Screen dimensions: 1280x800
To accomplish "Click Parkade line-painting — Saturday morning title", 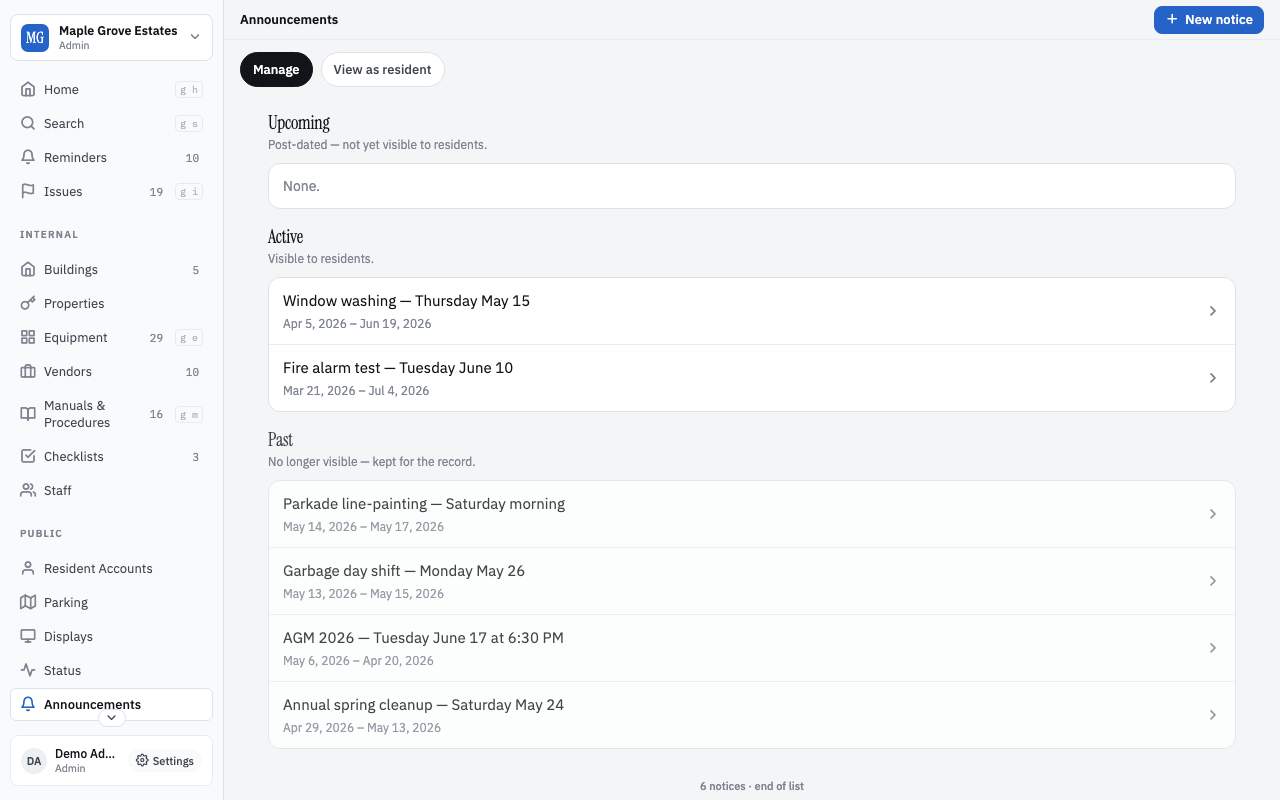I will (x=424, y=504).
